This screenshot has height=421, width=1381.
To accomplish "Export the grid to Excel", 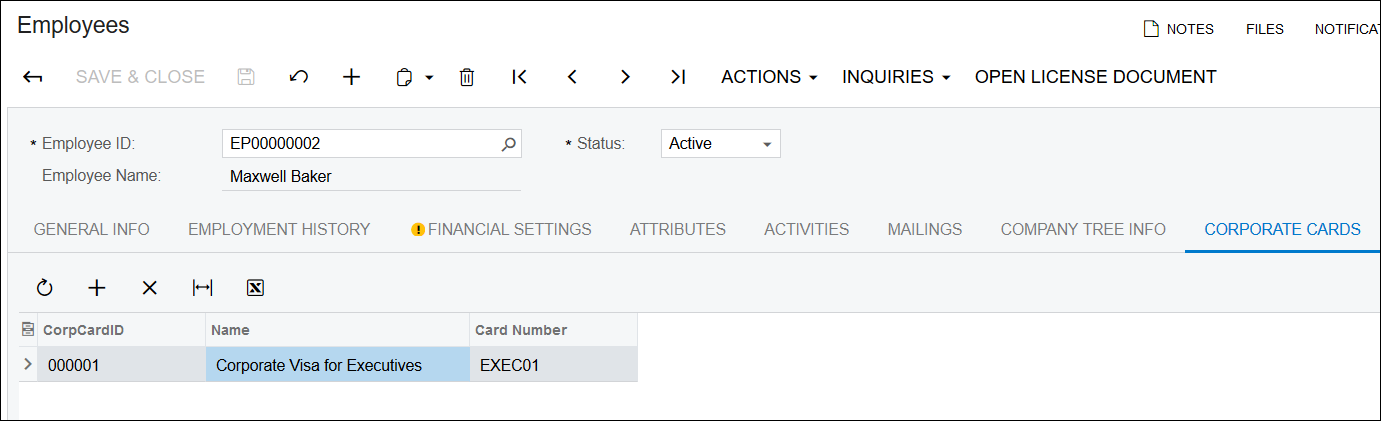I will point(255,288).
